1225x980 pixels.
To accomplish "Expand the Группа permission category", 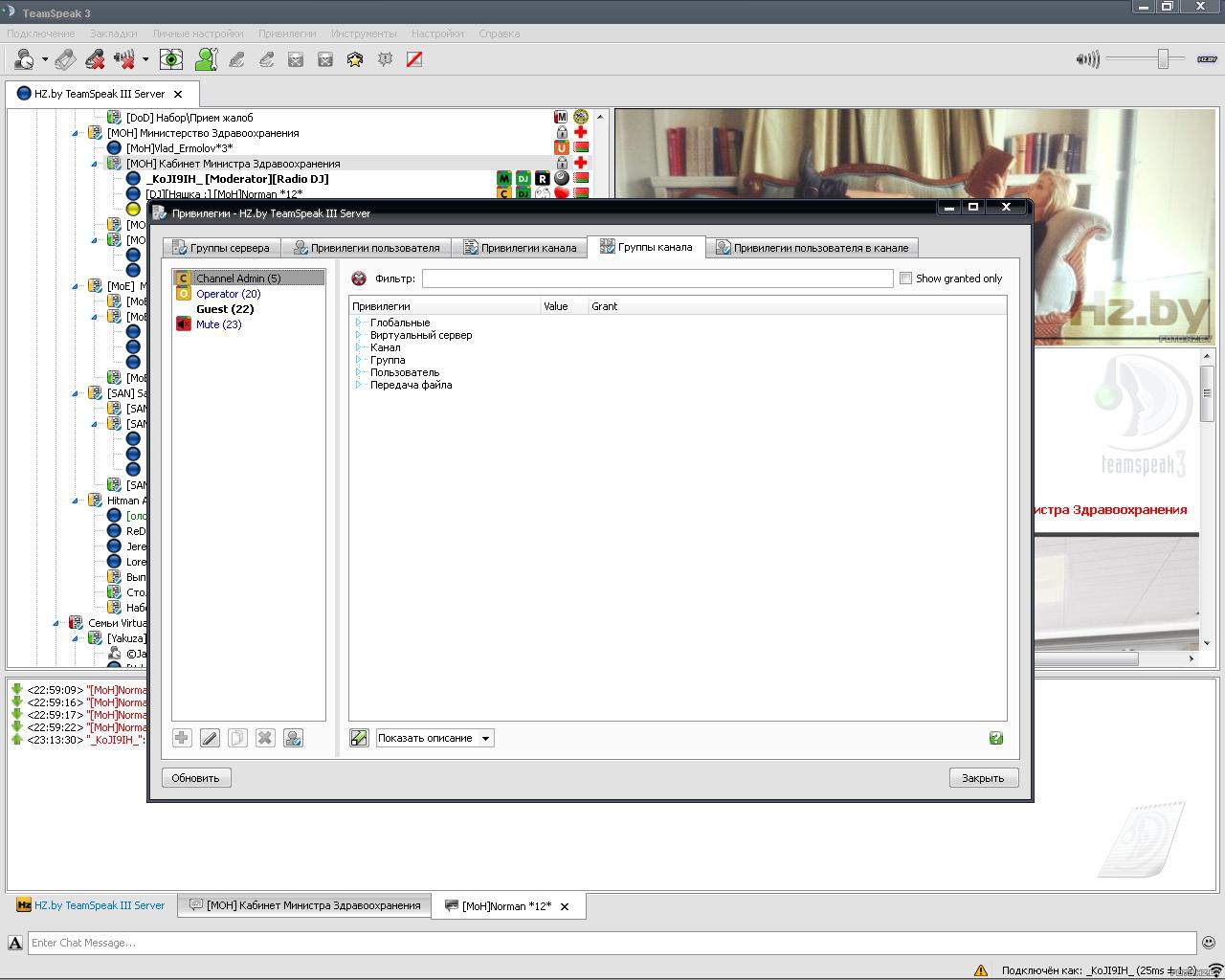I will click(358, 360).
